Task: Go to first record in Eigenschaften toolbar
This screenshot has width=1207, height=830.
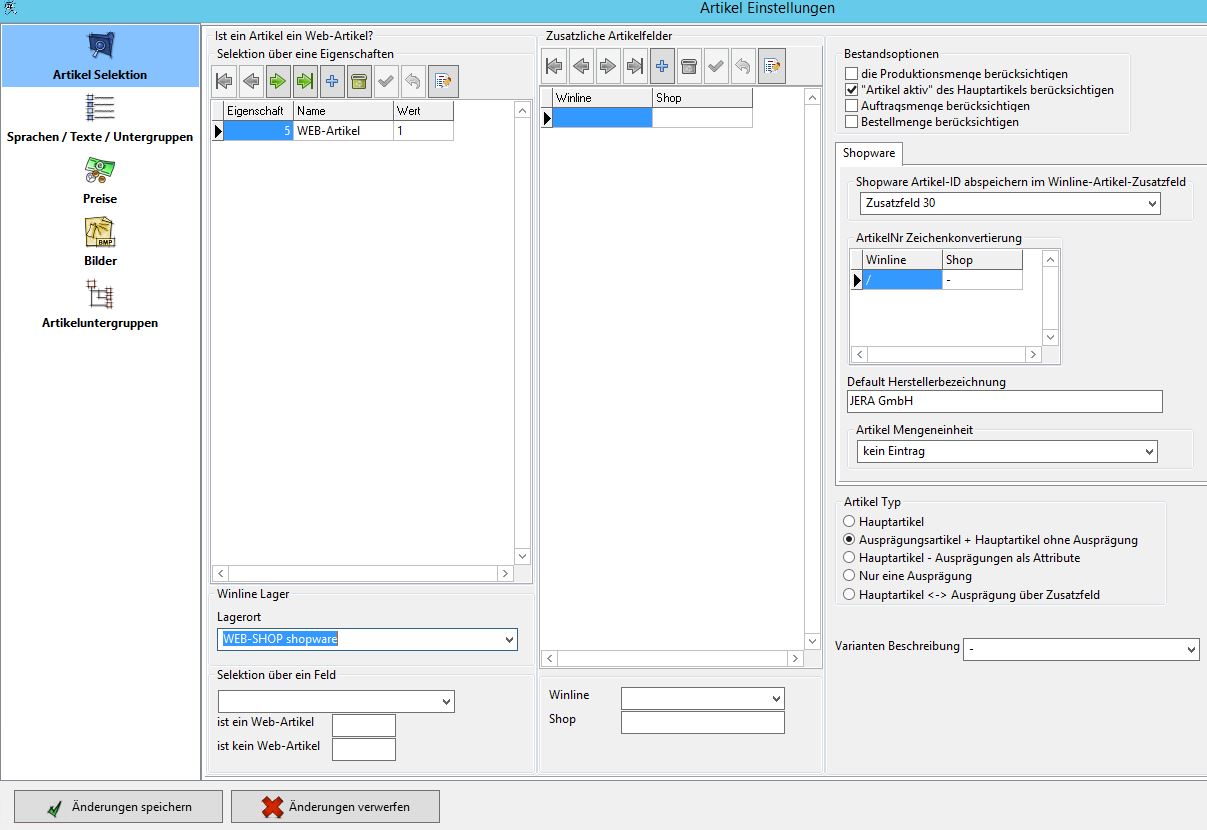Action: coord(224,81)
